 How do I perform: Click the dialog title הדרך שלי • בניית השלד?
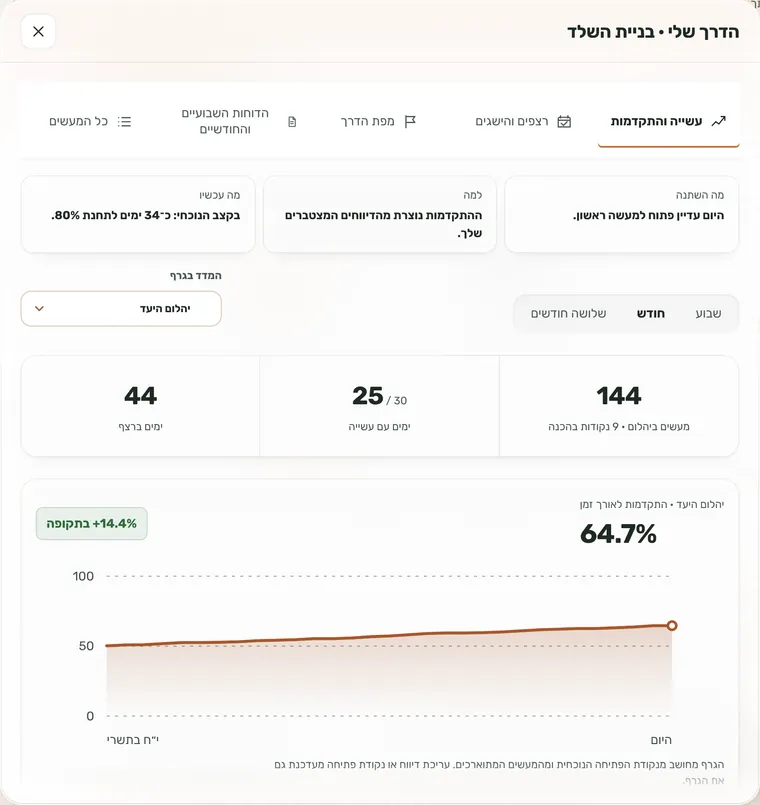click(653, 32)
